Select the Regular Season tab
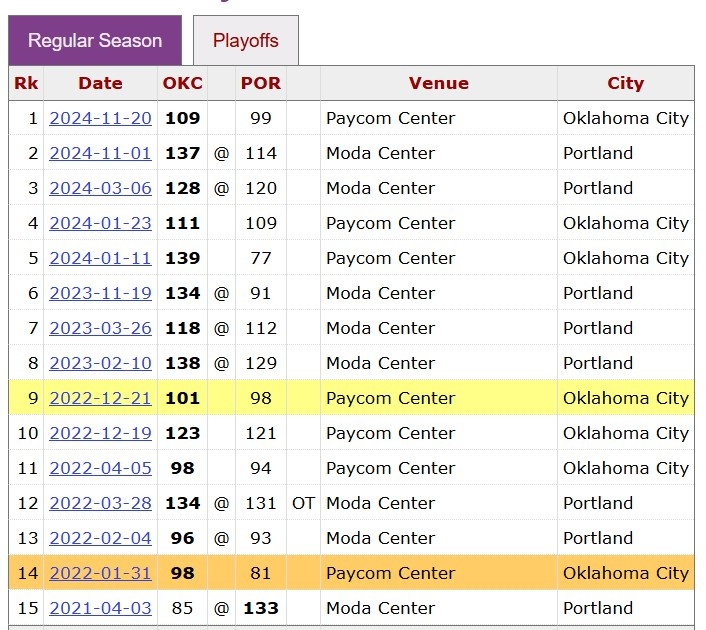 (95, 41)
